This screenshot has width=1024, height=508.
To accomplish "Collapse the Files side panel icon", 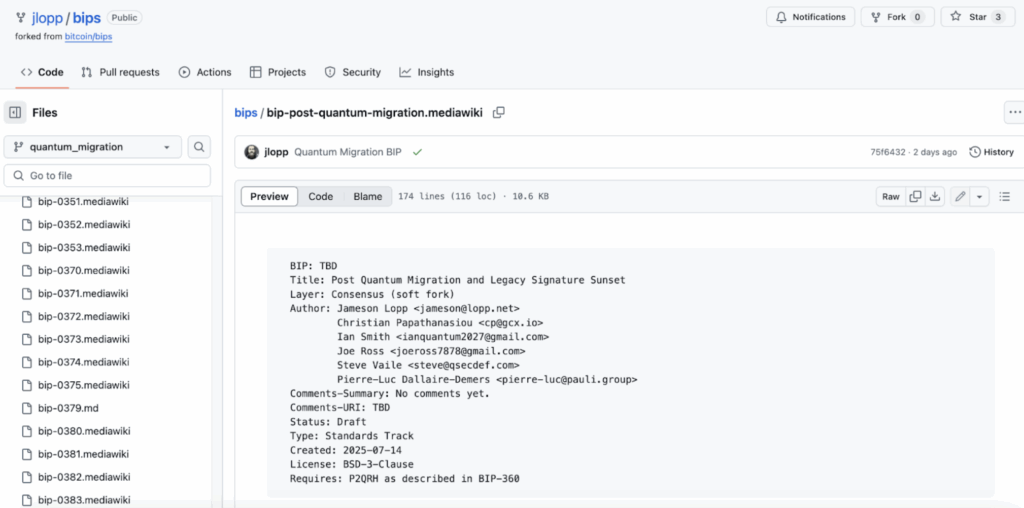I will coord(15,113).
